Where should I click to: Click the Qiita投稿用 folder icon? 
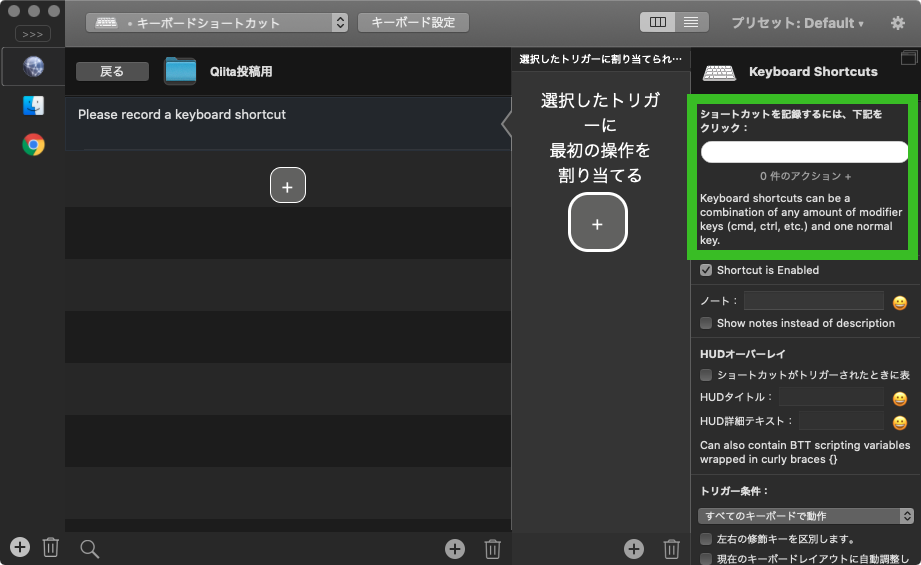(180, 71)
